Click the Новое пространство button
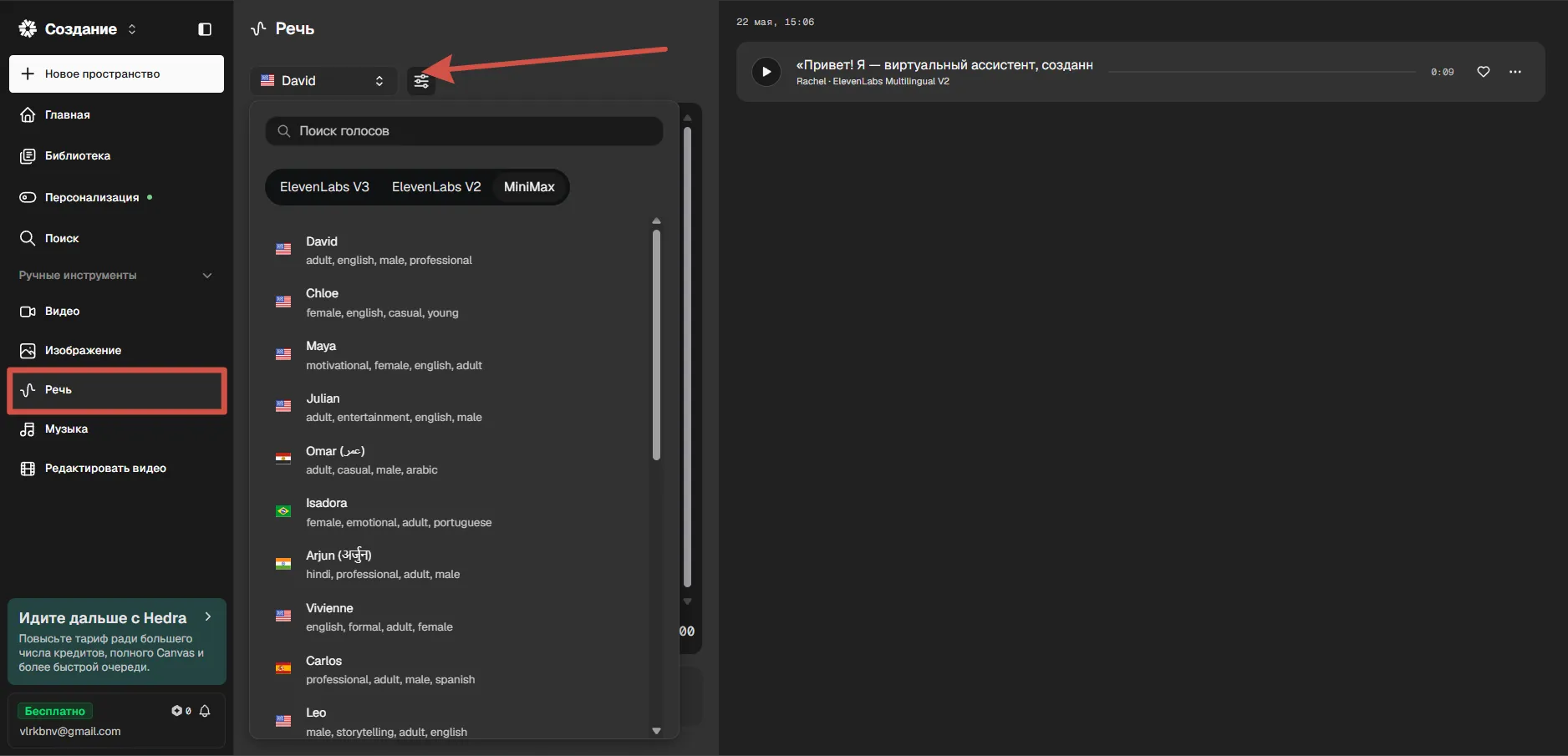 [116, 74]
